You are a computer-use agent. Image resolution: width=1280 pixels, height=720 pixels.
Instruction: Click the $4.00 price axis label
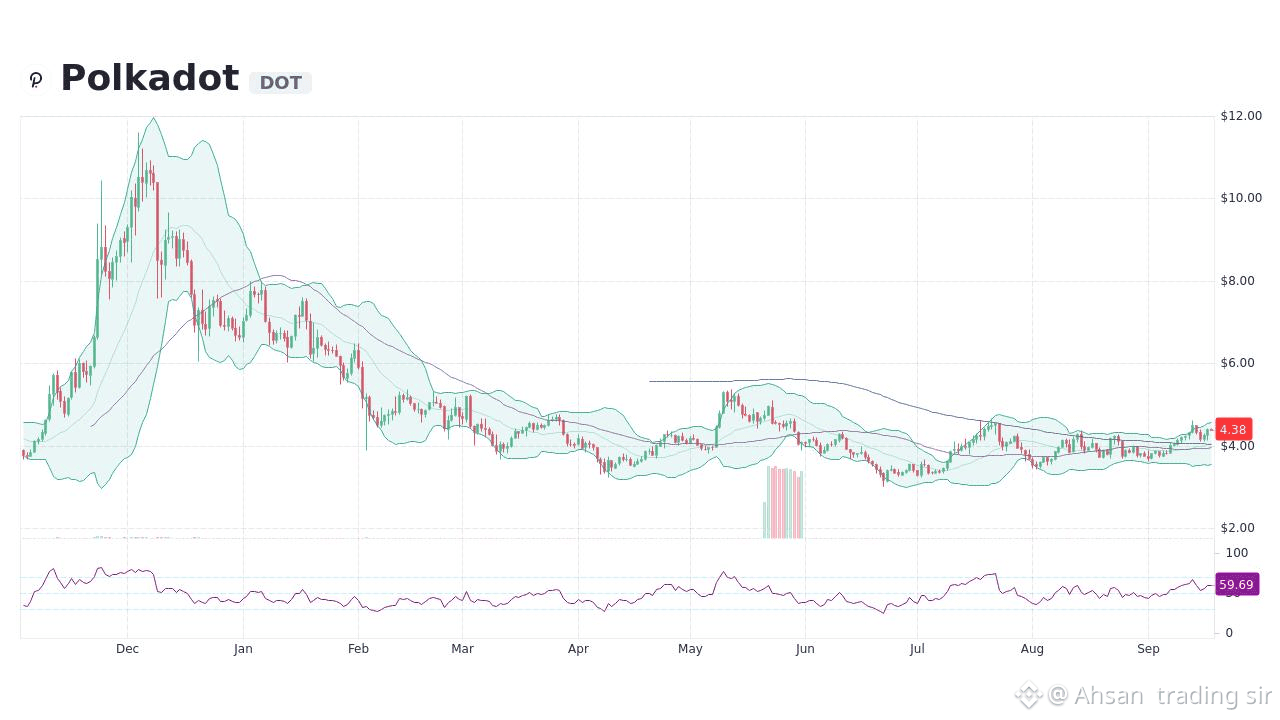[x=1238, y=446]
